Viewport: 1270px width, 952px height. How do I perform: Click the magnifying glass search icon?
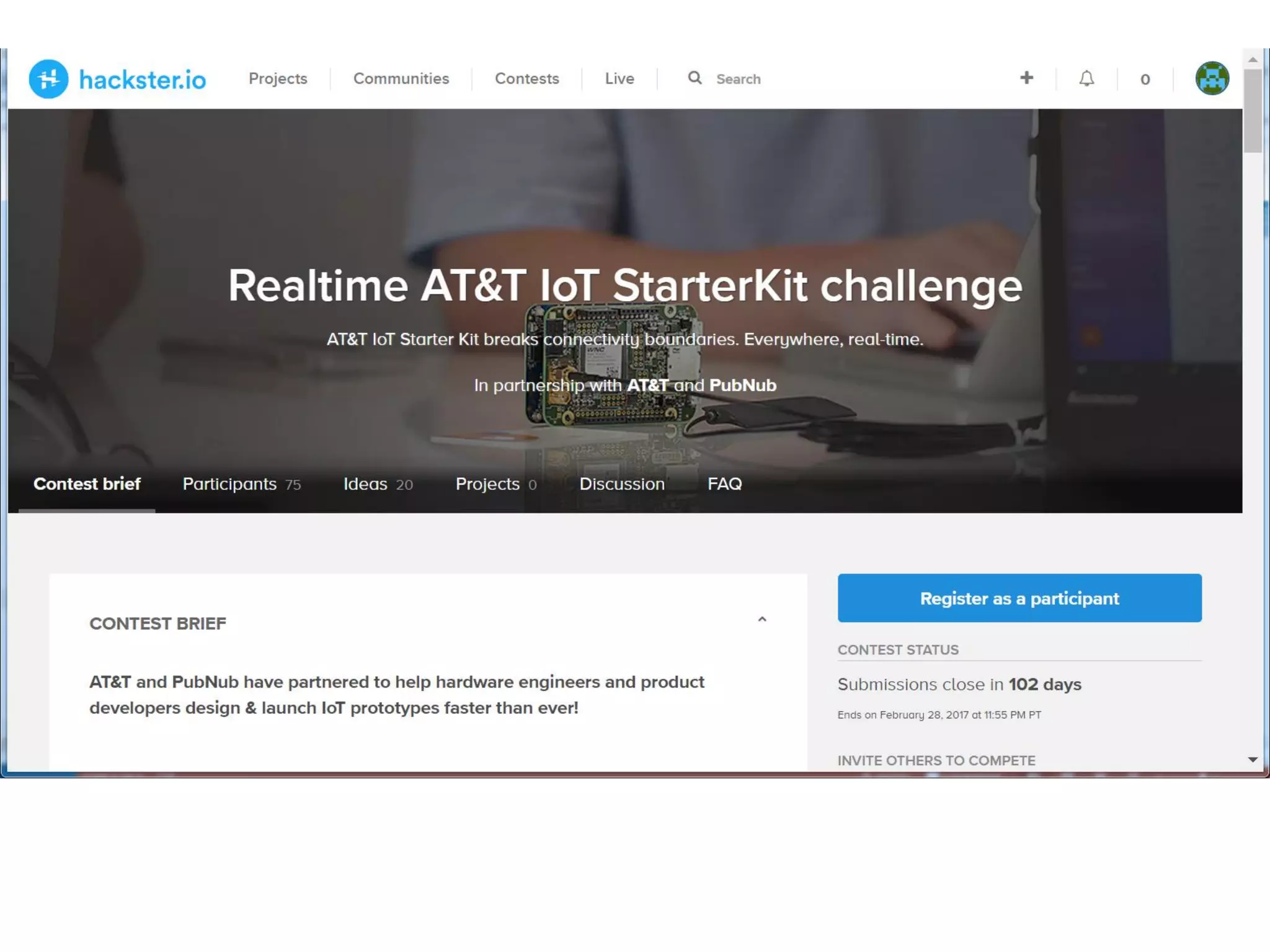(x=695, y=78)
